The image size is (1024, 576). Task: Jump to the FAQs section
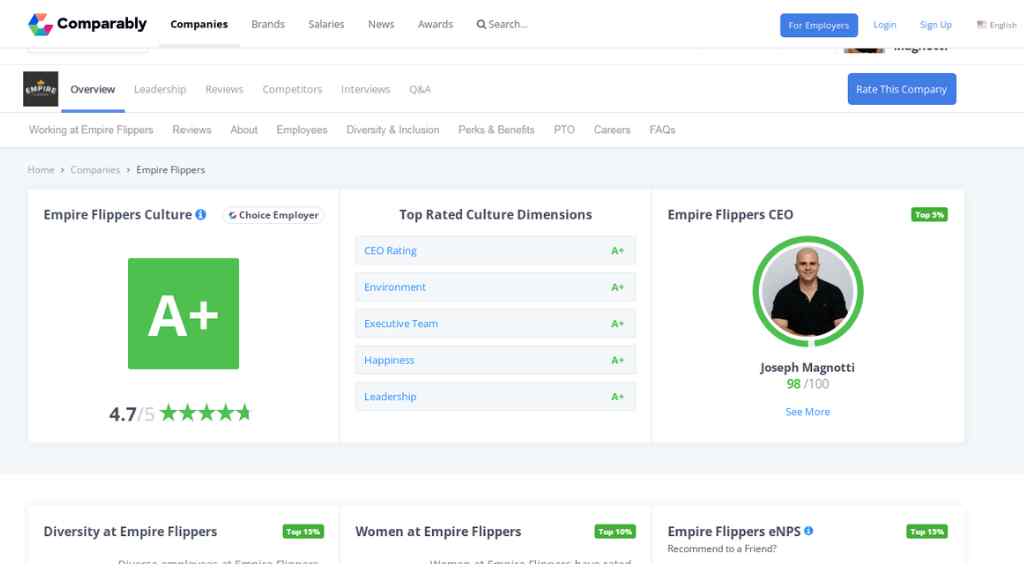point(662,130)
